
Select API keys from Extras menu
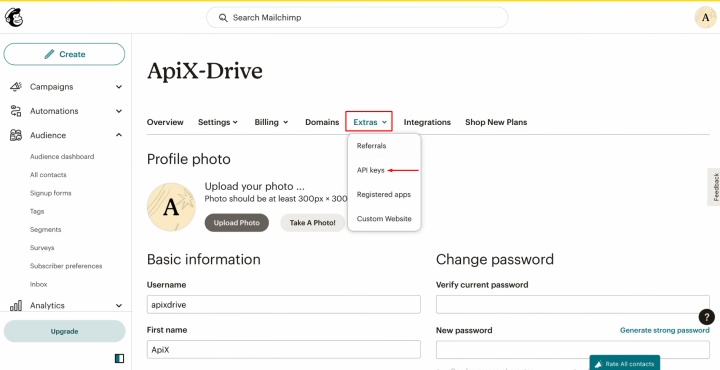pyautogui.click(x=371, y=170)
